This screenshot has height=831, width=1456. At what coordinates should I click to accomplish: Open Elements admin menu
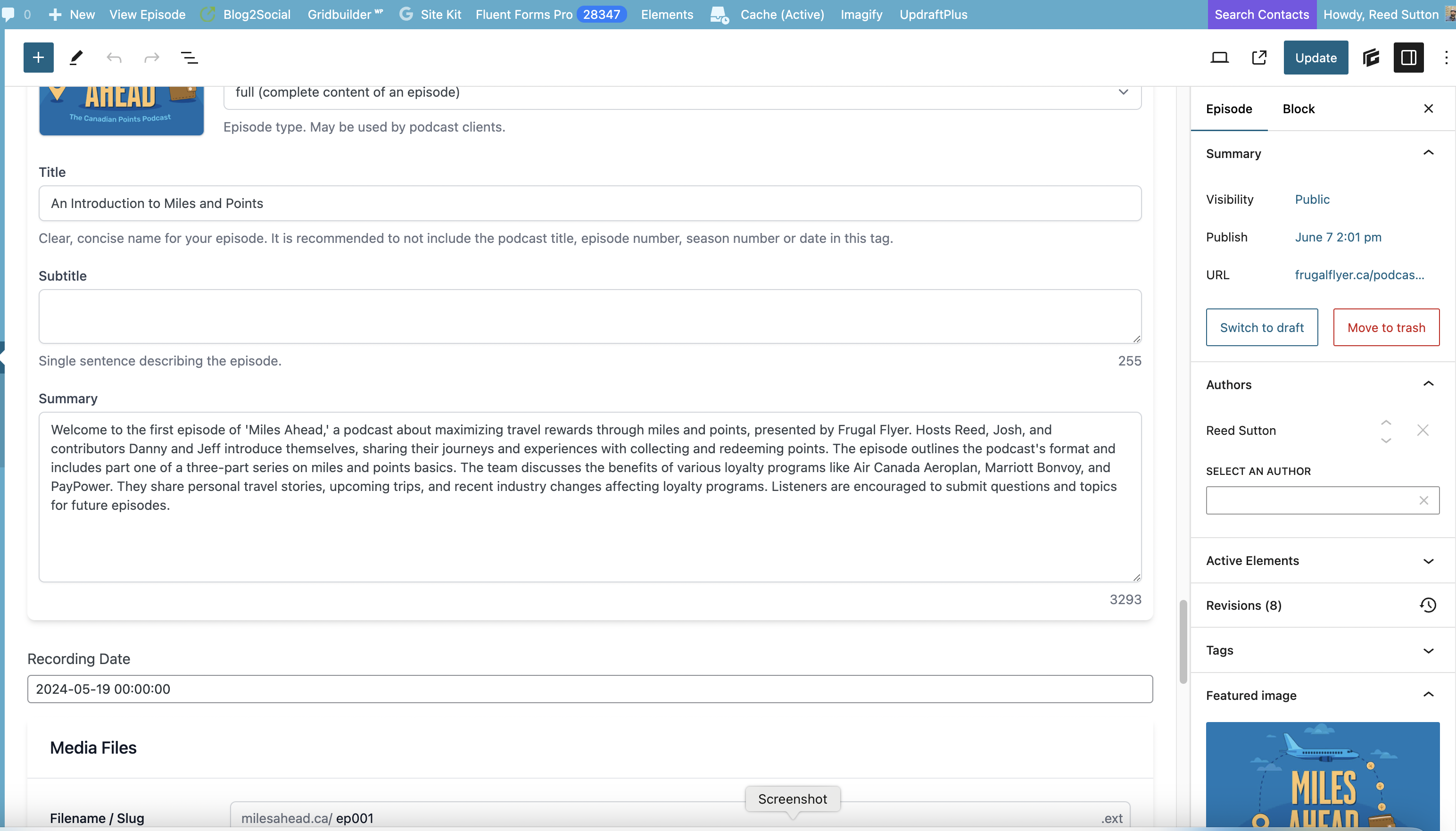click(667, 14)
